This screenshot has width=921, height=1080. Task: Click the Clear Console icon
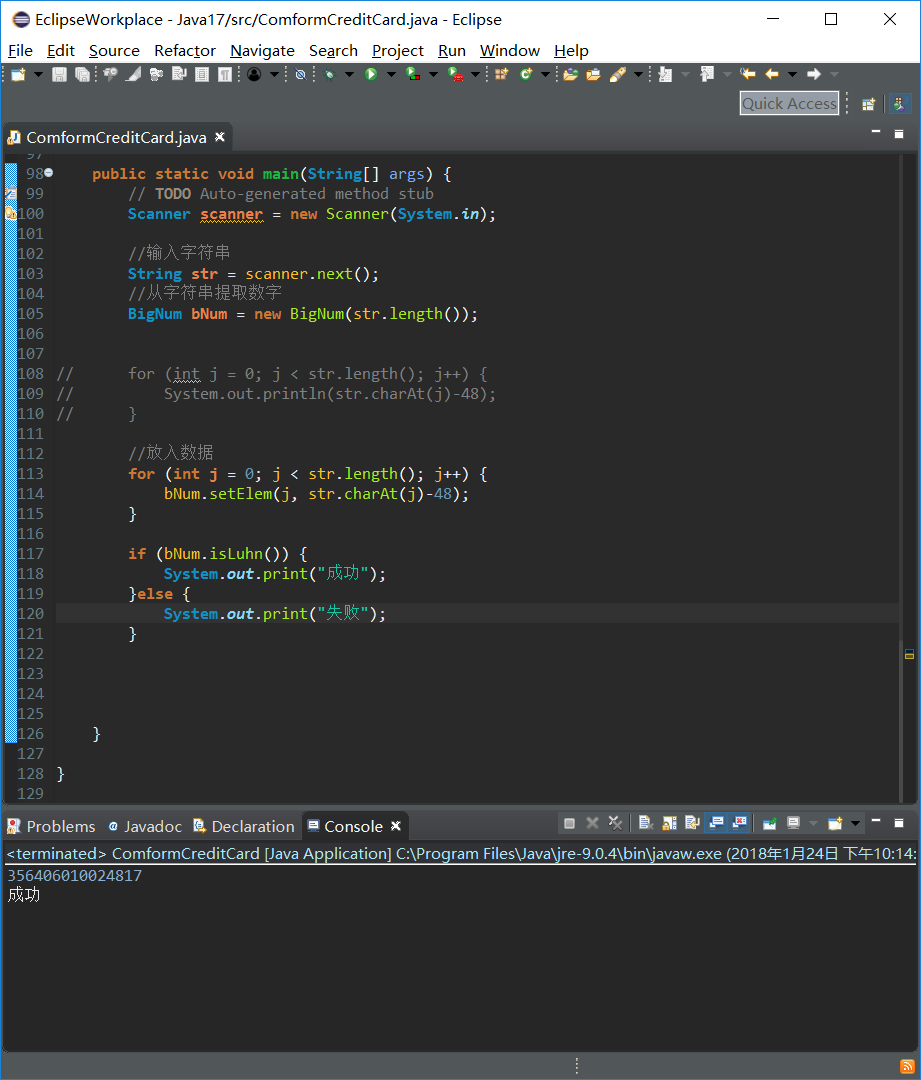click(645, 823)
